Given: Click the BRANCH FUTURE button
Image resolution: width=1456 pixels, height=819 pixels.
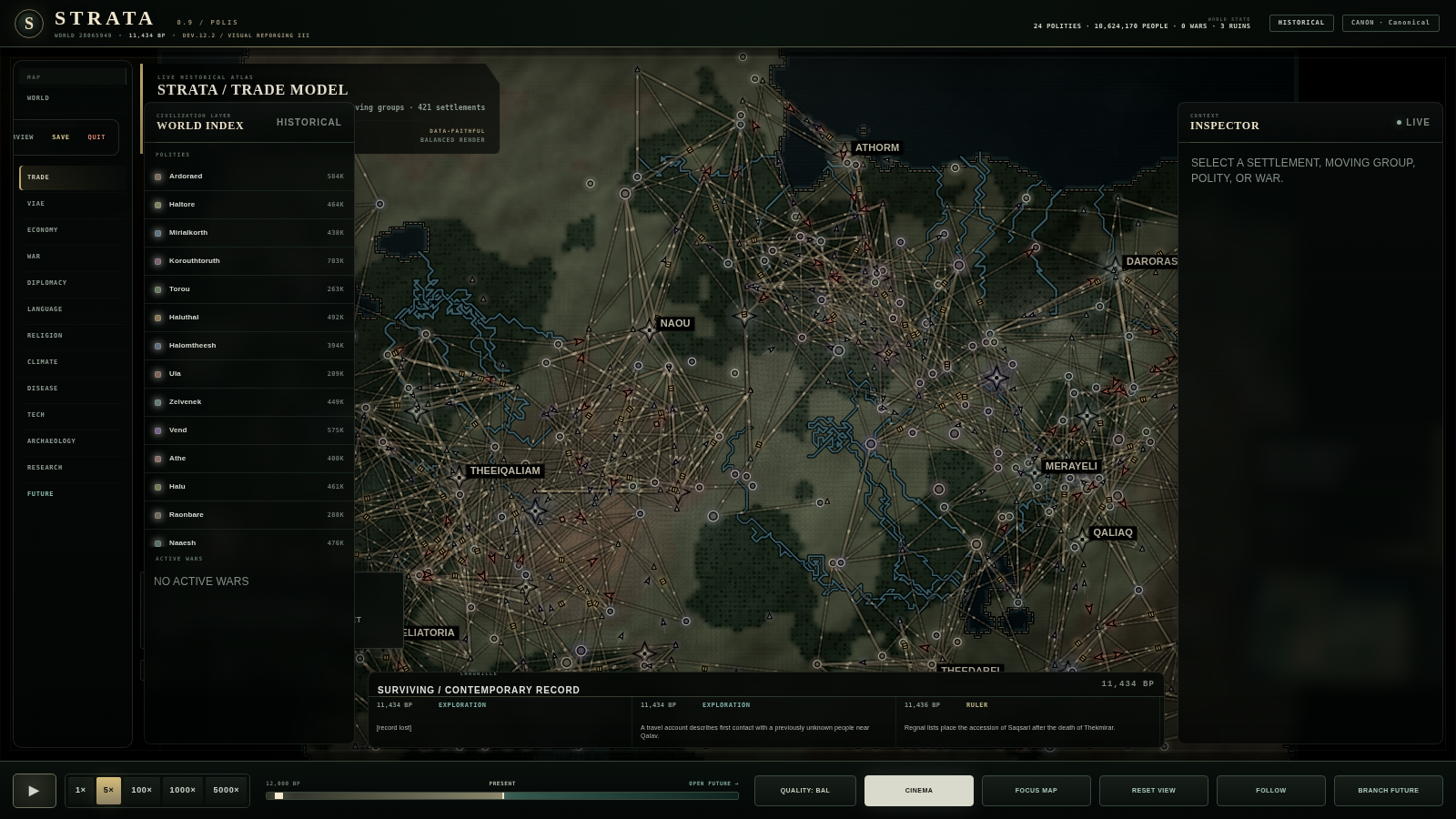Looking at the screenshot, I should pyautogui.click(x=1389, y=791).
